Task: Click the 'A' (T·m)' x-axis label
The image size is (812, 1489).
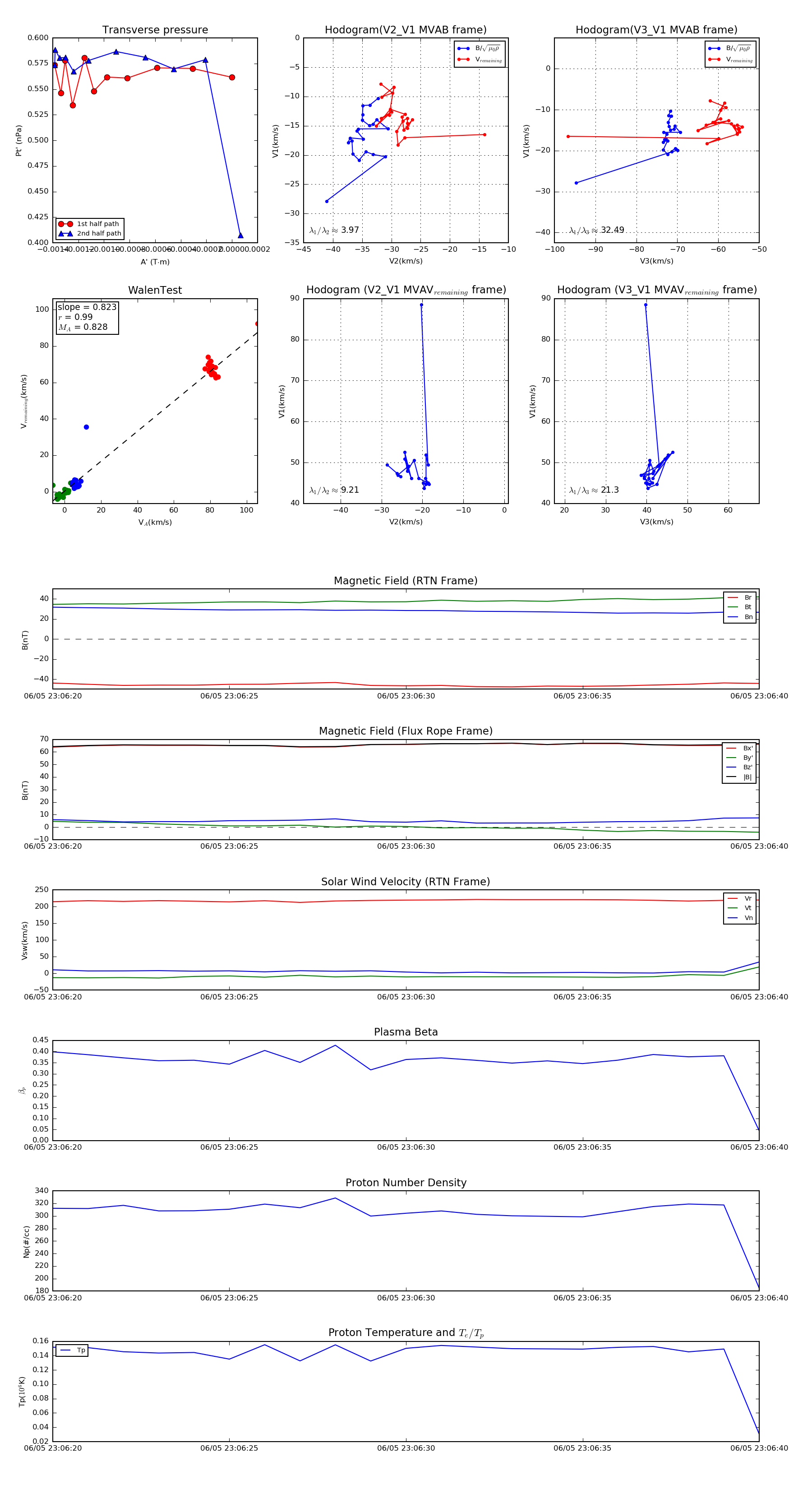Action: tap(155, 262)
